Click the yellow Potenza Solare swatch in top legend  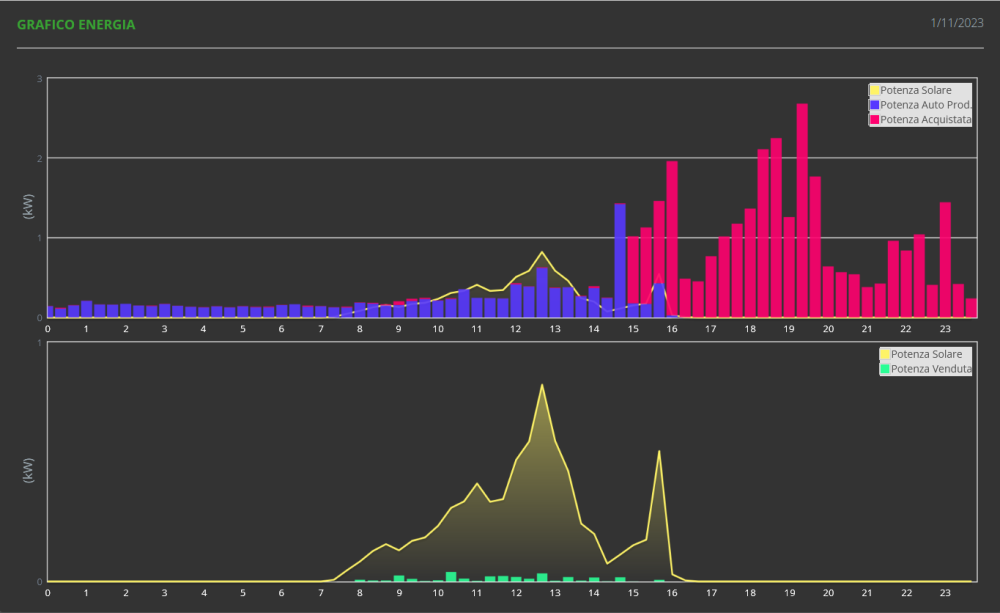click(874, 91)
